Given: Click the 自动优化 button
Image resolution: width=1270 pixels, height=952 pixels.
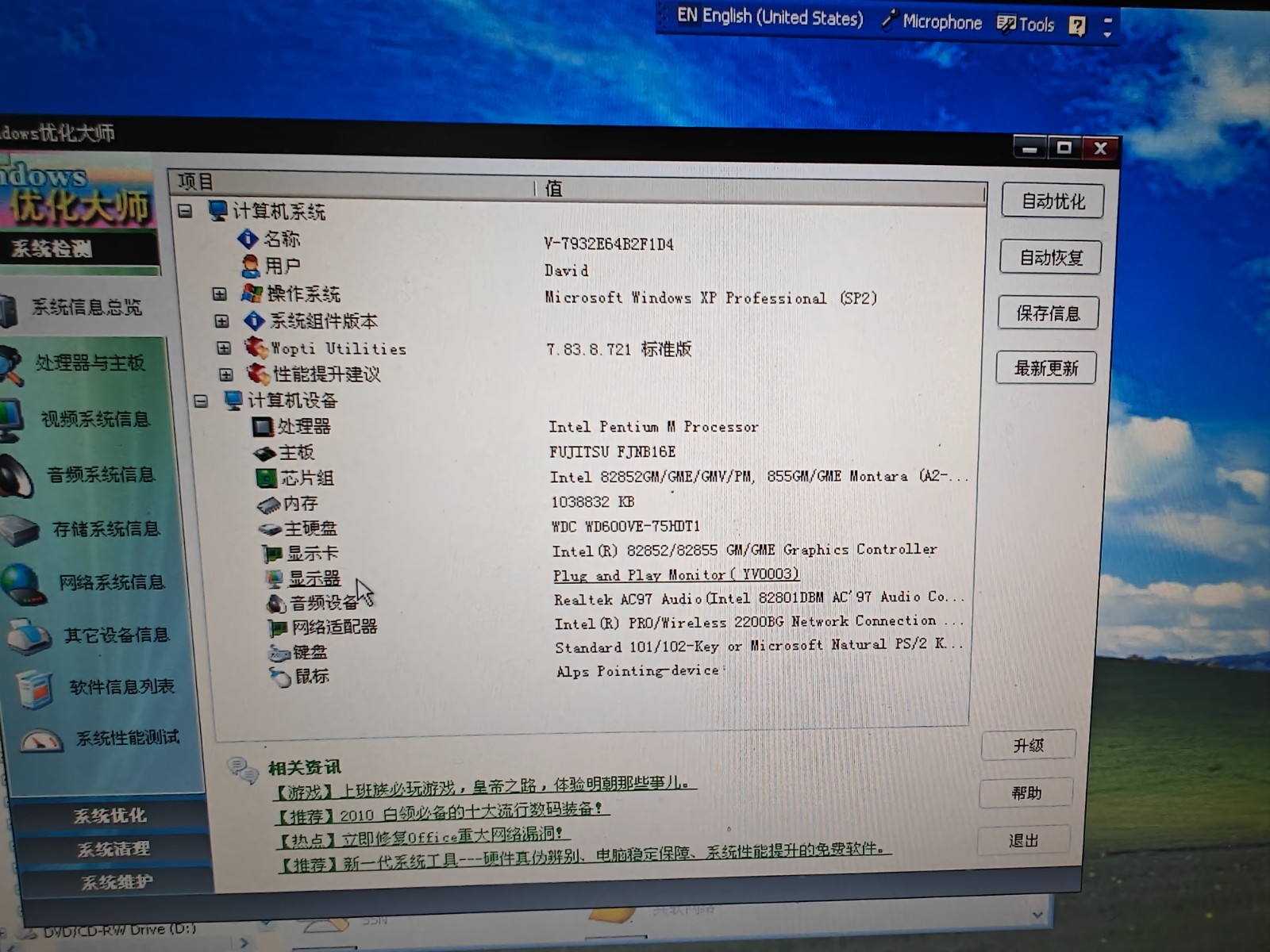Looking at the screenshot, I should [x=1053, y=202].
